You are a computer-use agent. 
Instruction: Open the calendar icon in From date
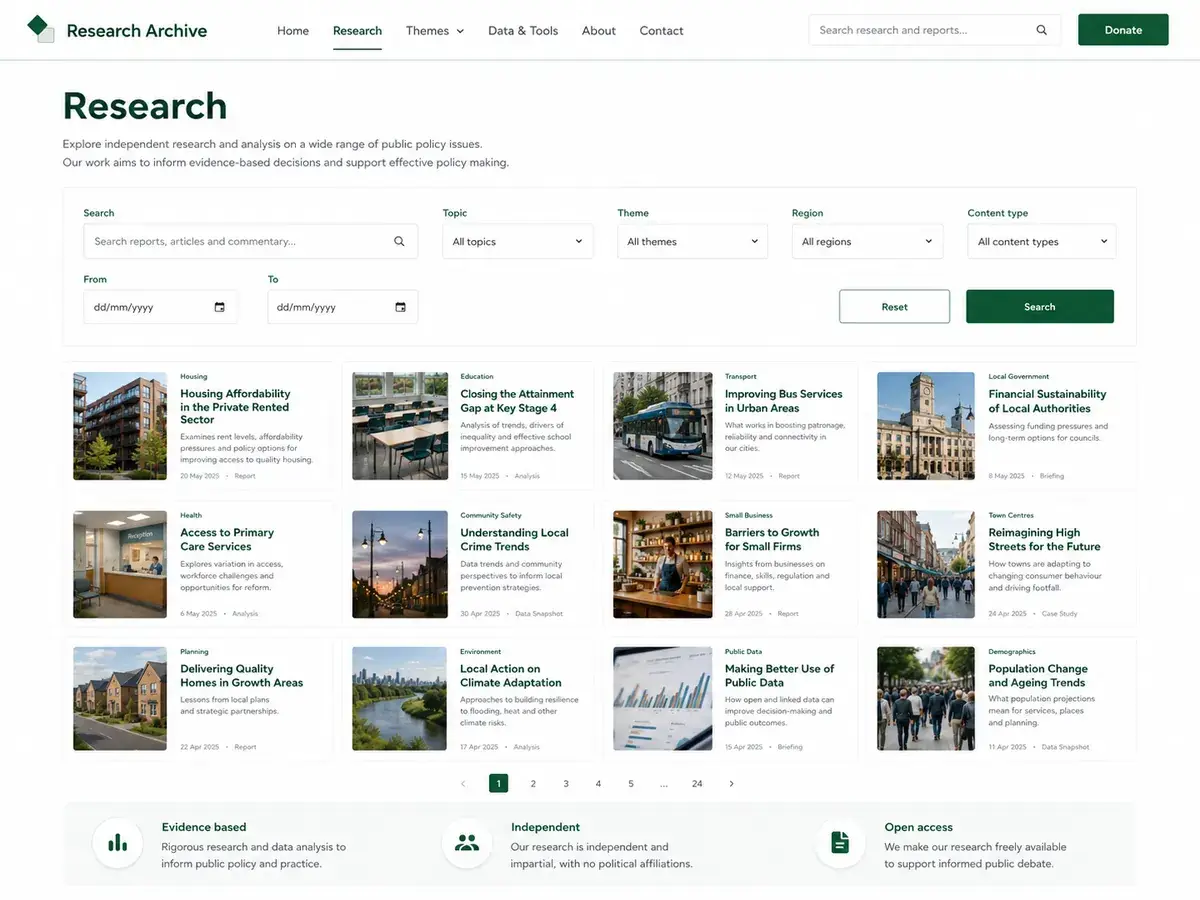point(220,307)
